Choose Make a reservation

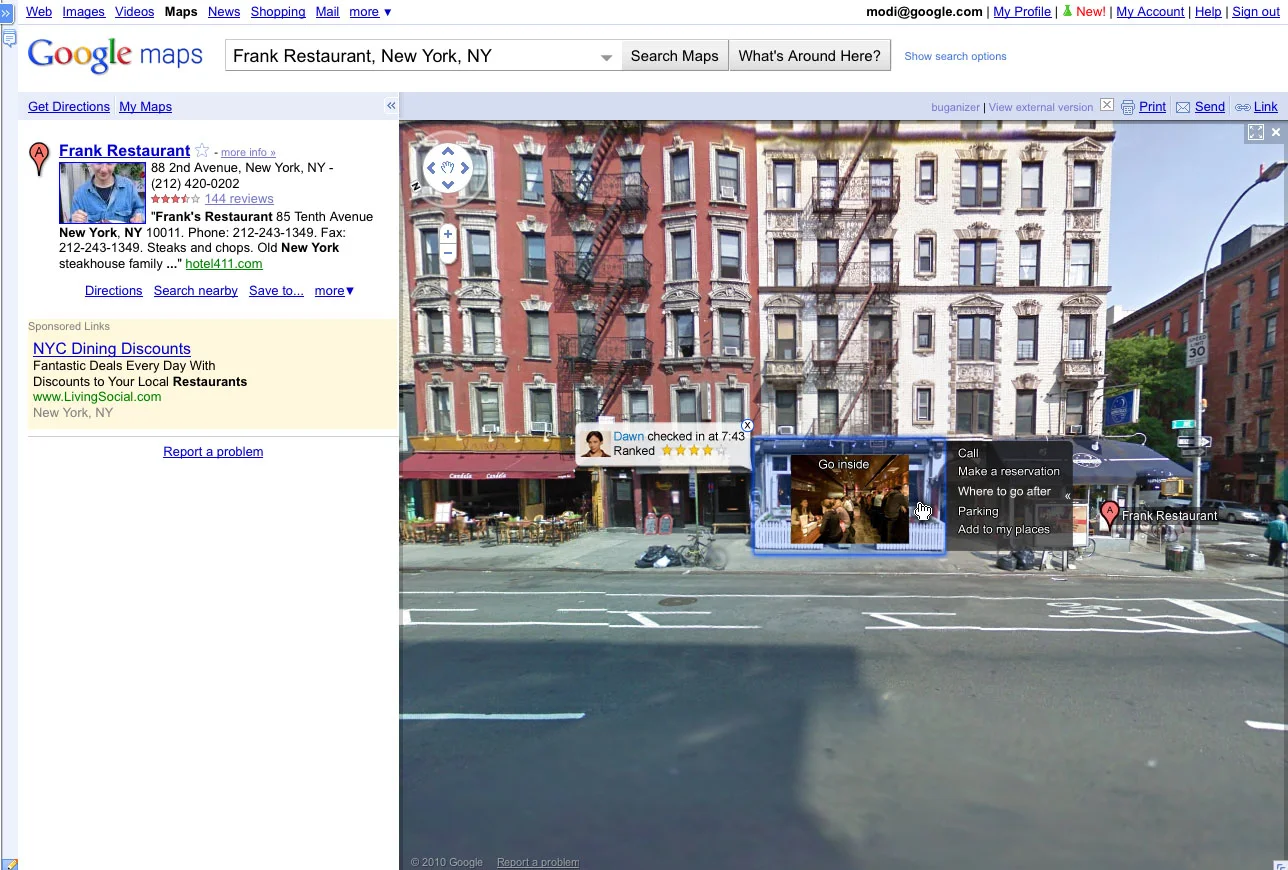tap(1008, 471)
